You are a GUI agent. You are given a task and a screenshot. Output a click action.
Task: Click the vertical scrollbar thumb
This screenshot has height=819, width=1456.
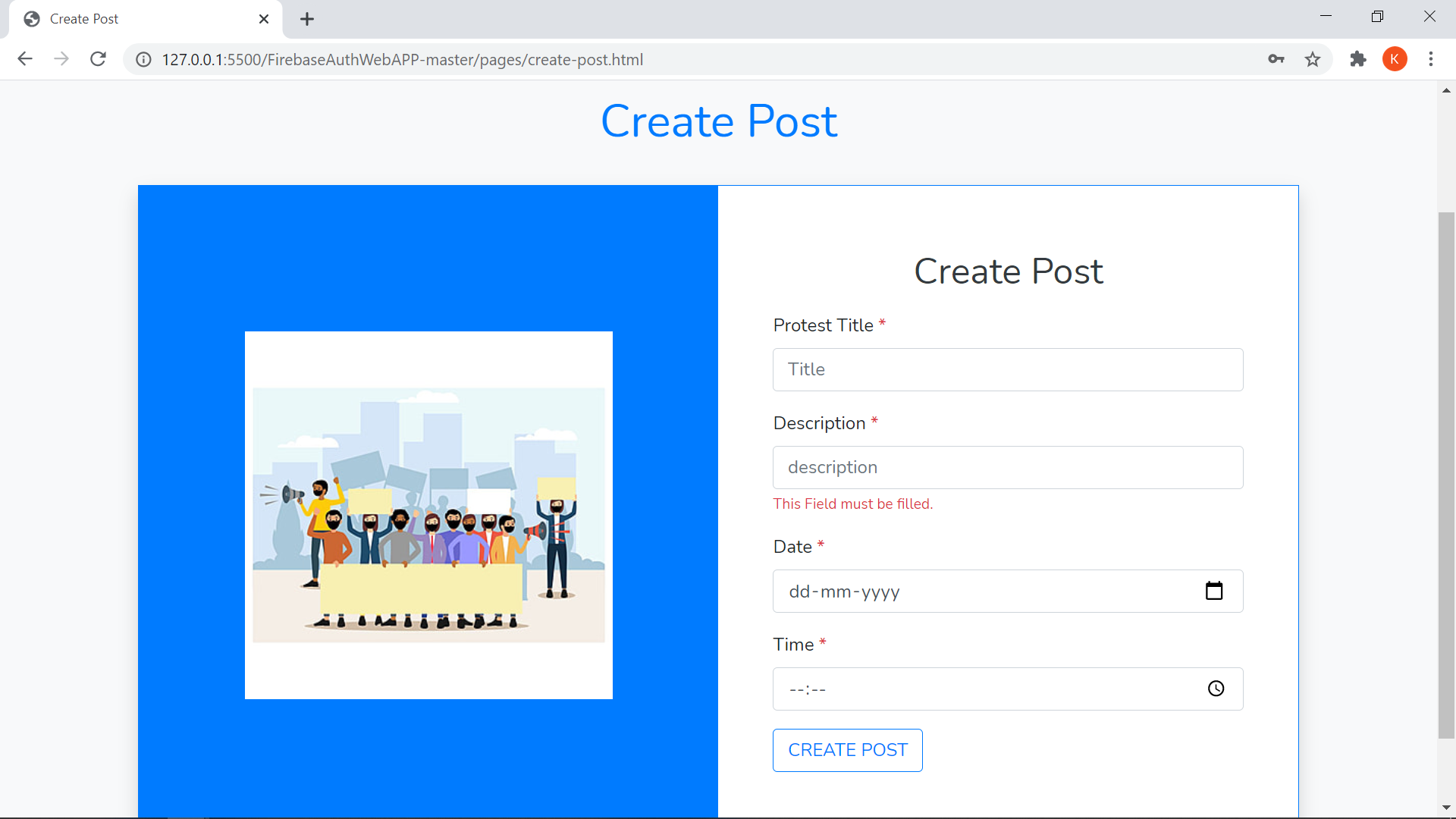[1446, 475]
